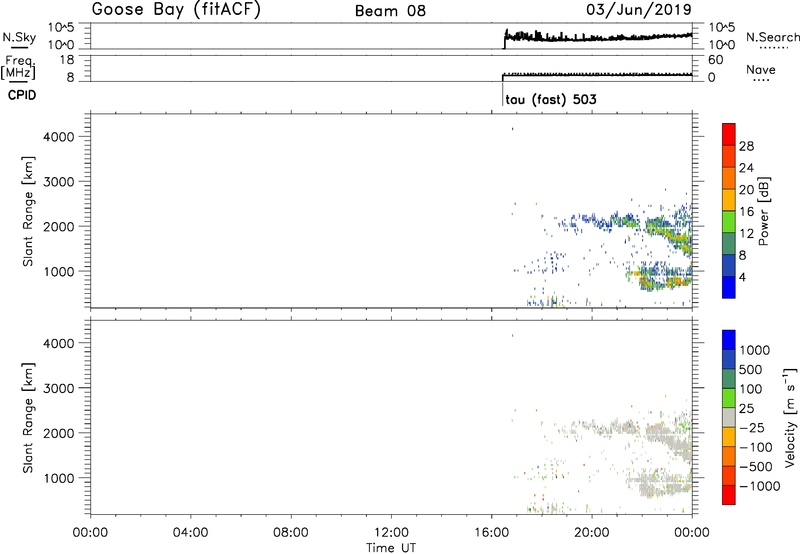Image resolution: width=800 pixels, height=554 pixels.
Task: Click the 'Freq. [MHz]' axis label
Action: point(18,67)
